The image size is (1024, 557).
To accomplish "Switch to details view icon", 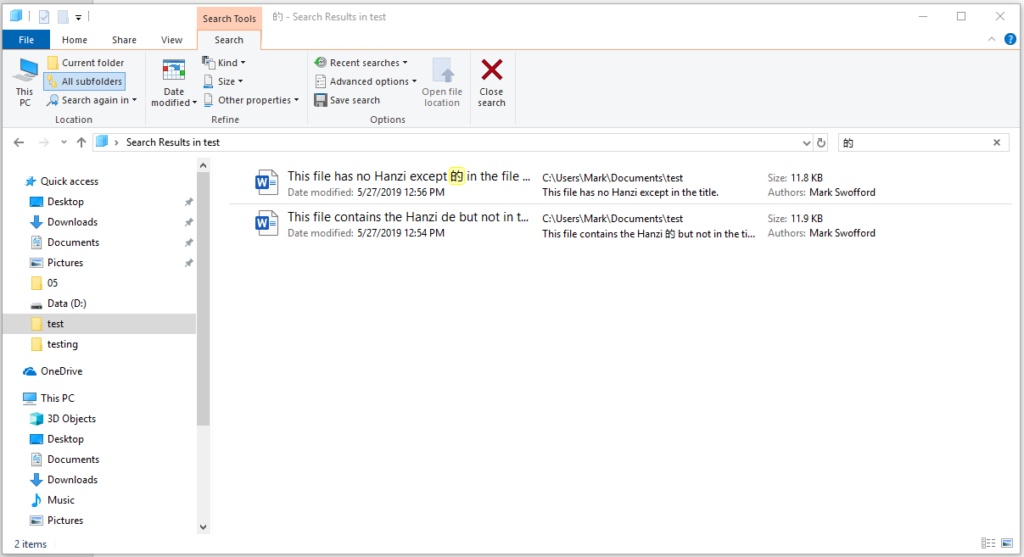I will coord(988,543).
